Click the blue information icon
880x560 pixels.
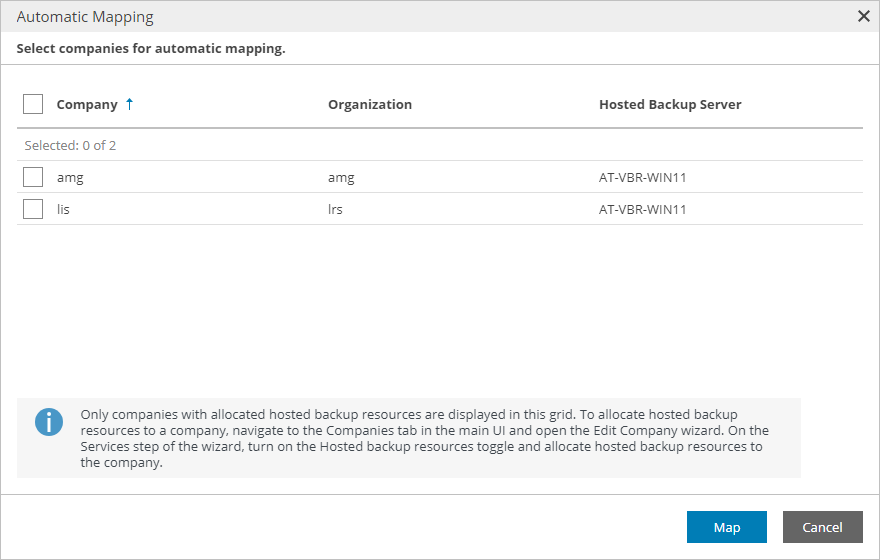pyautogui.click(x=49, y=422)
